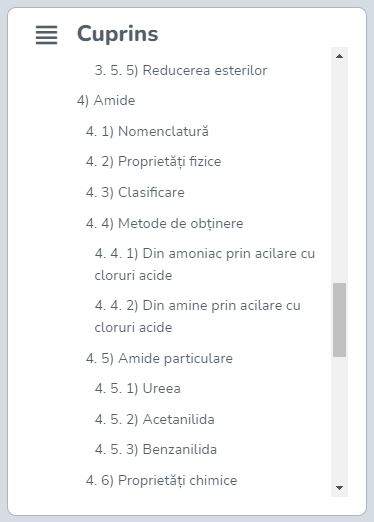Image resolution: width=374 pixels, height=522 pixels.
Task: Click the hamburger menu icon beside Cuprins
Action: (x=46, y=35)
